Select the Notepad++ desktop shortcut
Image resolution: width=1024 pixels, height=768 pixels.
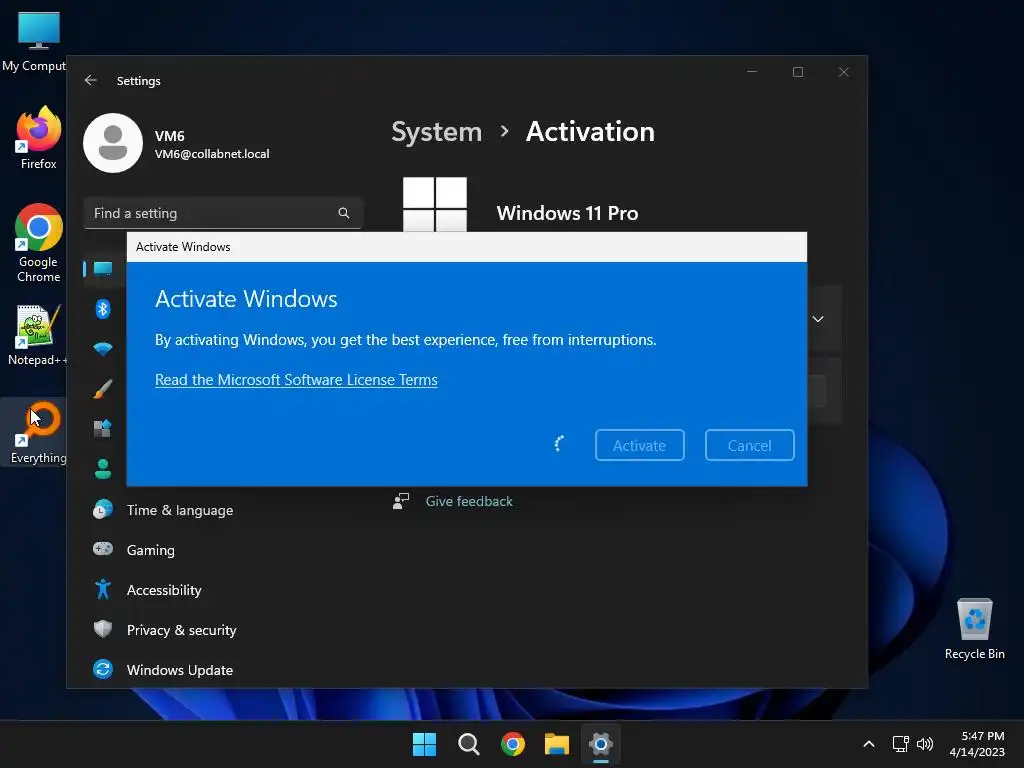point(38,335)
